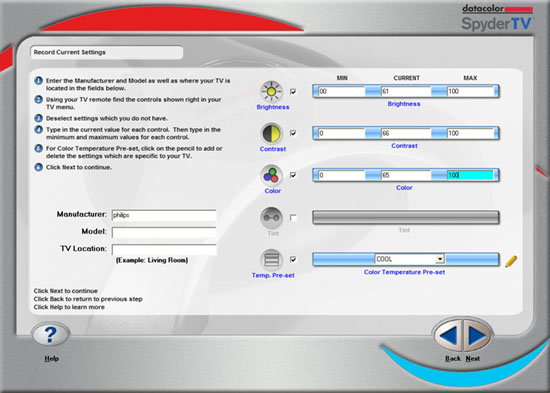550x393 pixels.
Task: Click the Help text label
Action: click(51, 359)
